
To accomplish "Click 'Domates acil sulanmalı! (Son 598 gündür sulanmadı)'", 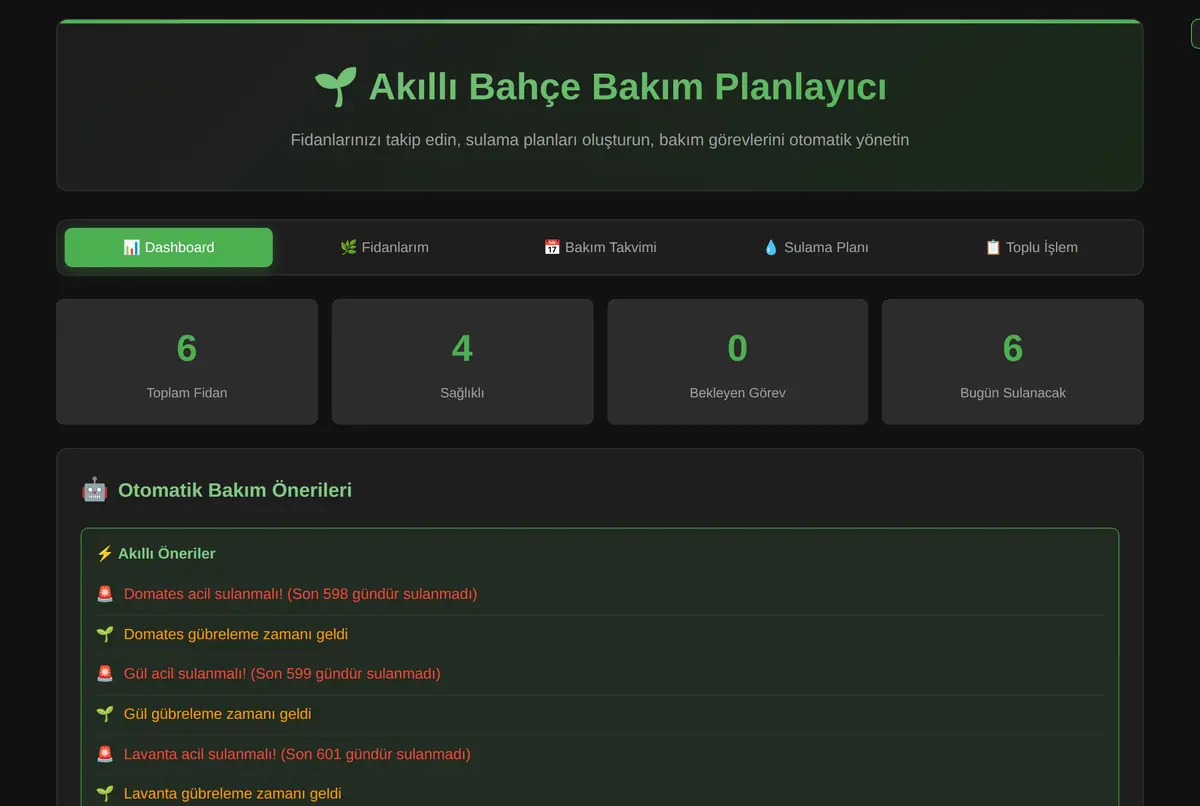I will pos(300,594).
